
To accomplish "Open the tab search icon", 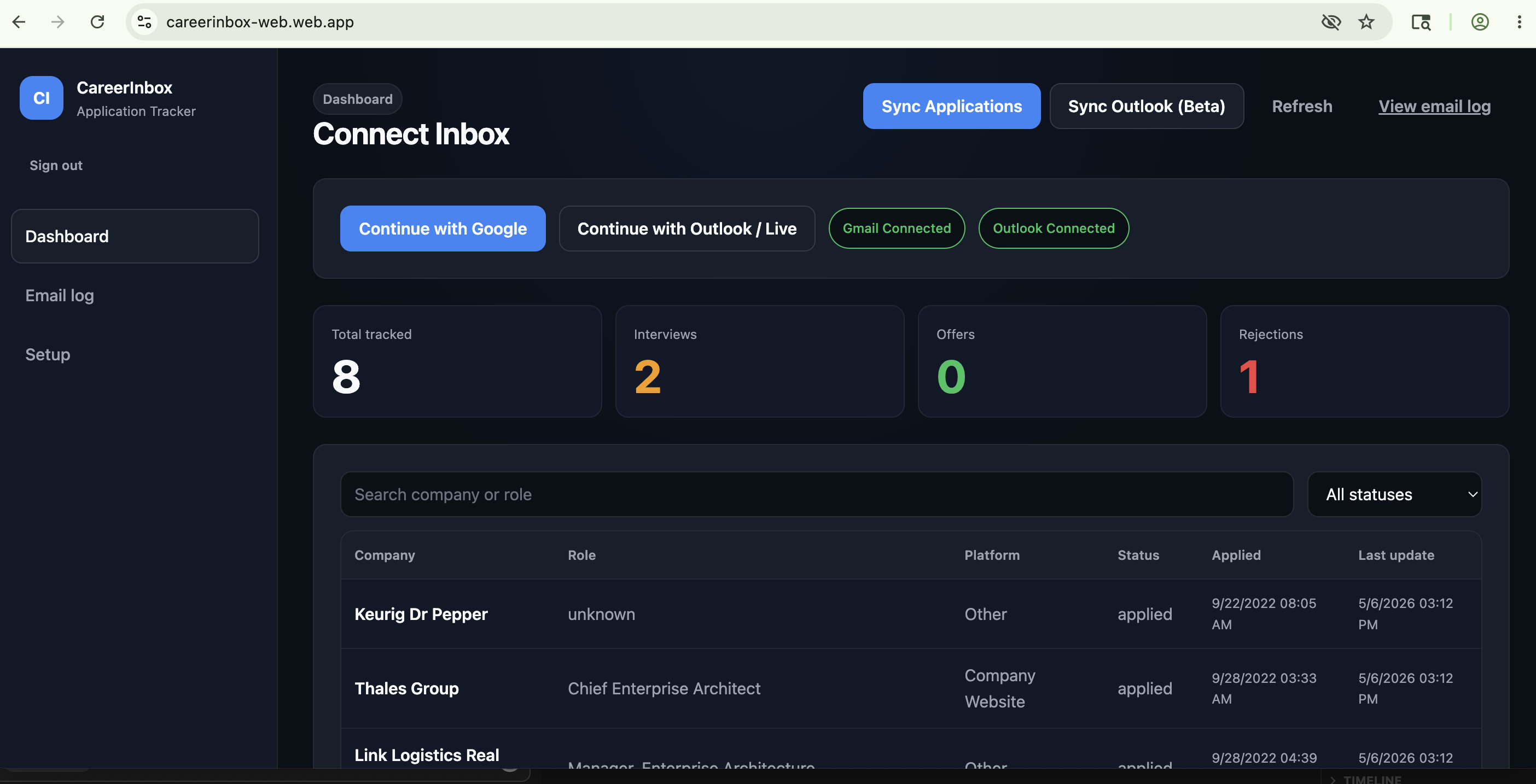I will (x=1421, y=22).
